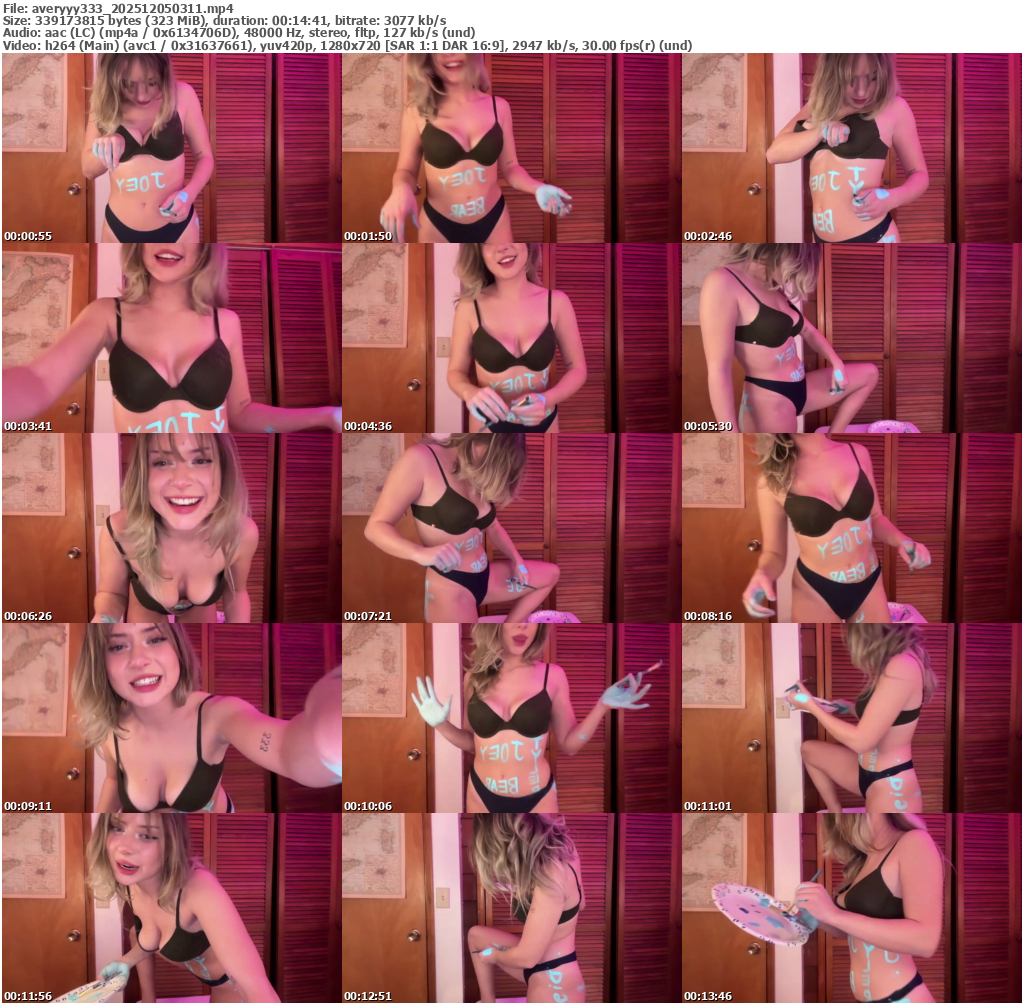Select the thumbnail timestamped 00:00:55
The width and height of the screenshot is (1024, 1003).
(171, 148)
